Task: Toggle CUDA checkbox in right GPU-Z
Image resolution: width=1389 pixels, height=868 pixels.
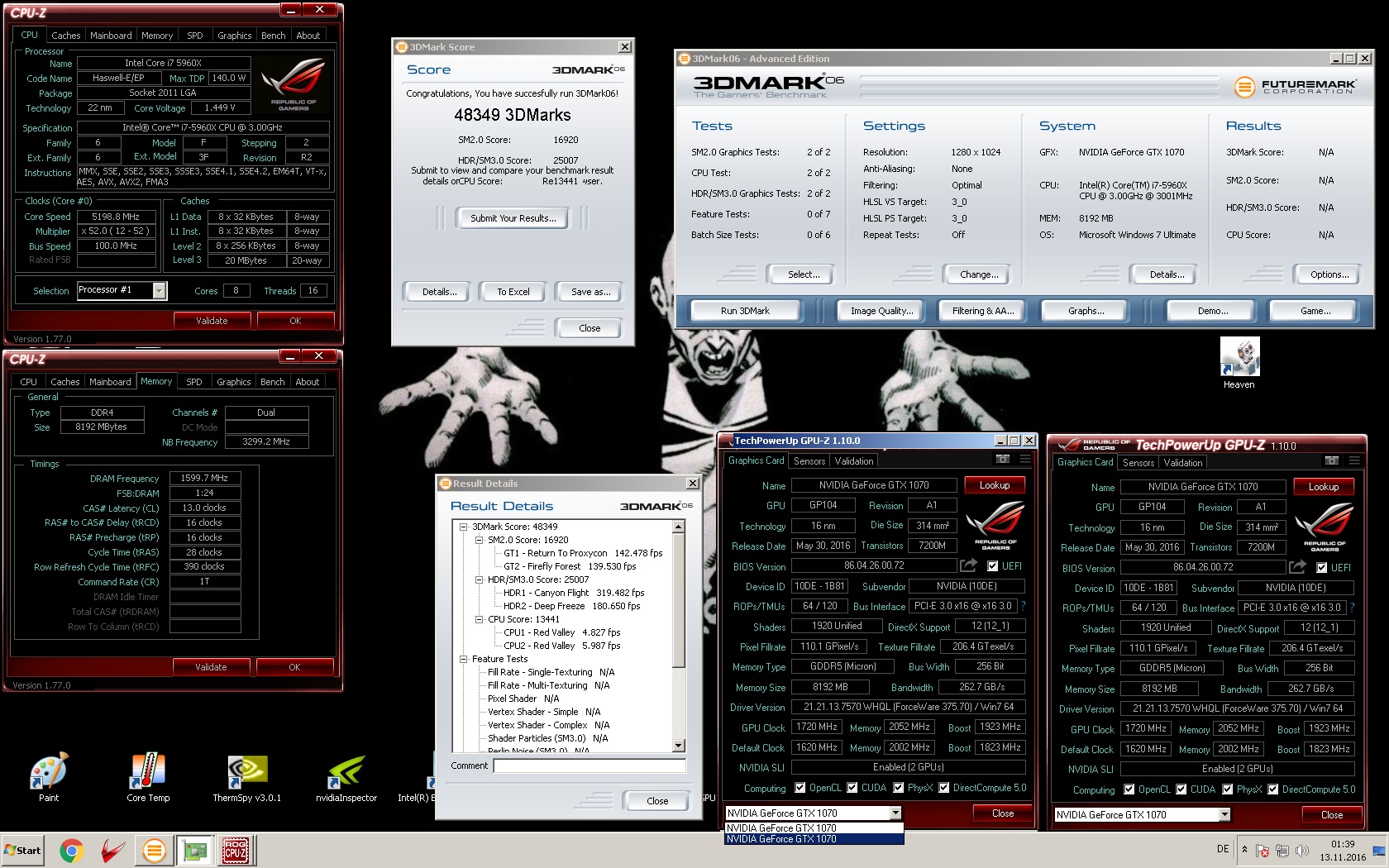Action: 1181,789
